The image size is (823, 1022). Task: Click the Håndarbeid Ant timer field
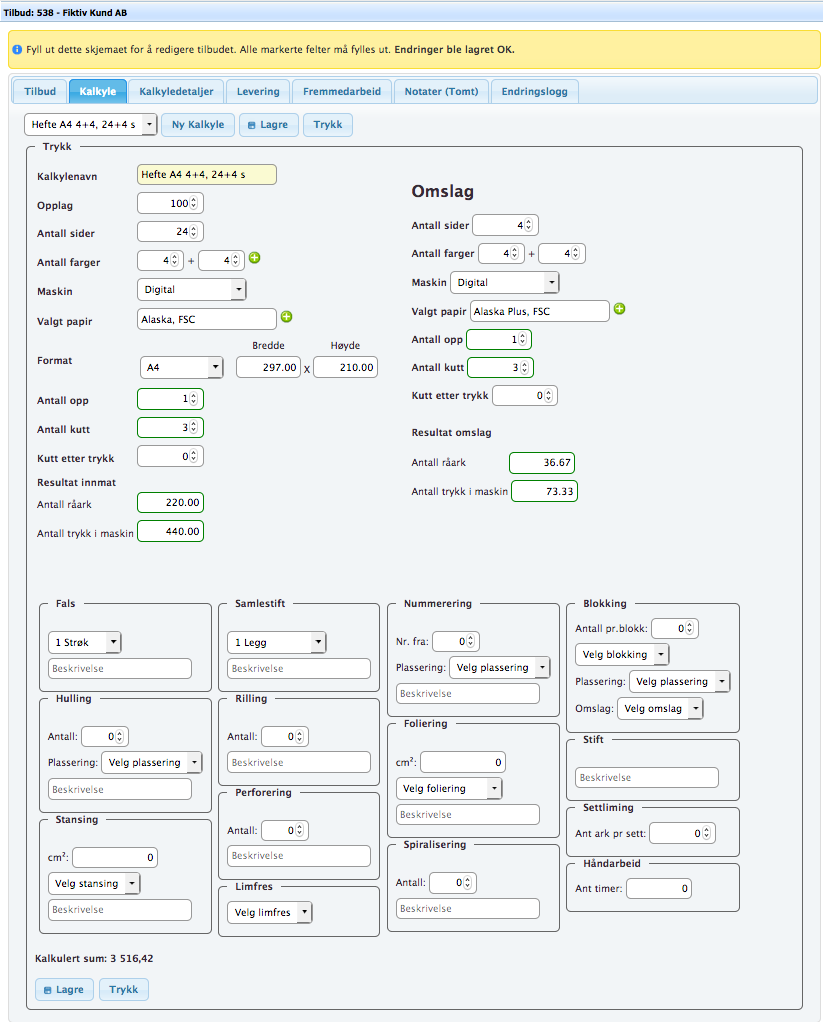(x=658, y=888)
